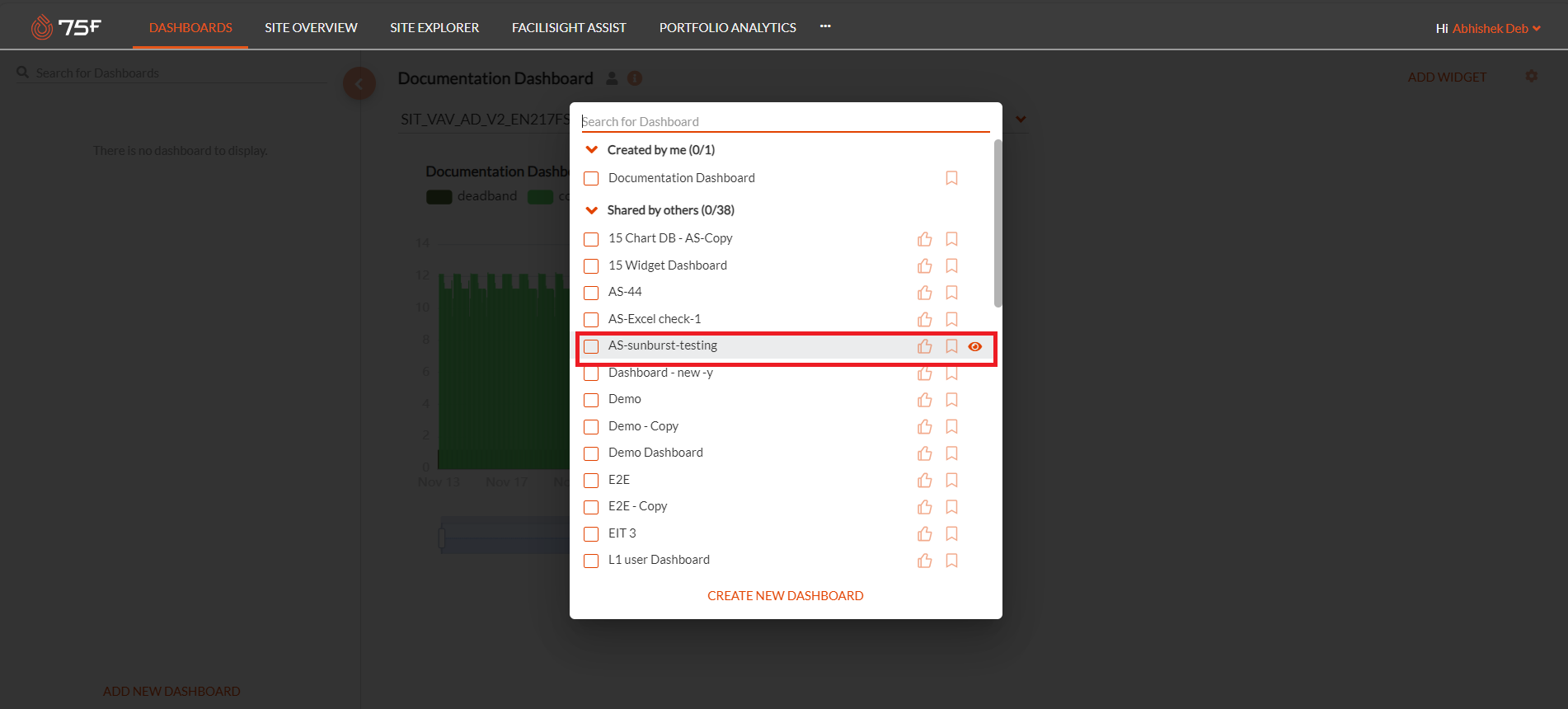This screenshot has width=1568, height=709.
Task: Check the L1 user Dashboard checkbox
Action: pos(591,561)
